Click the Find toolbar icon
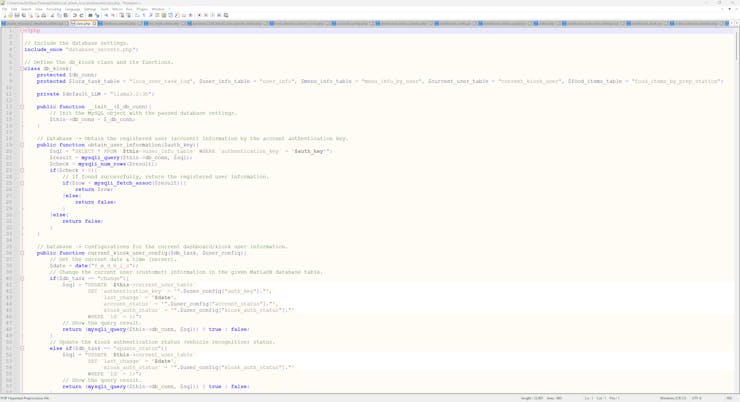Viewport: 740px width, 402px height. tap(90, 15)
